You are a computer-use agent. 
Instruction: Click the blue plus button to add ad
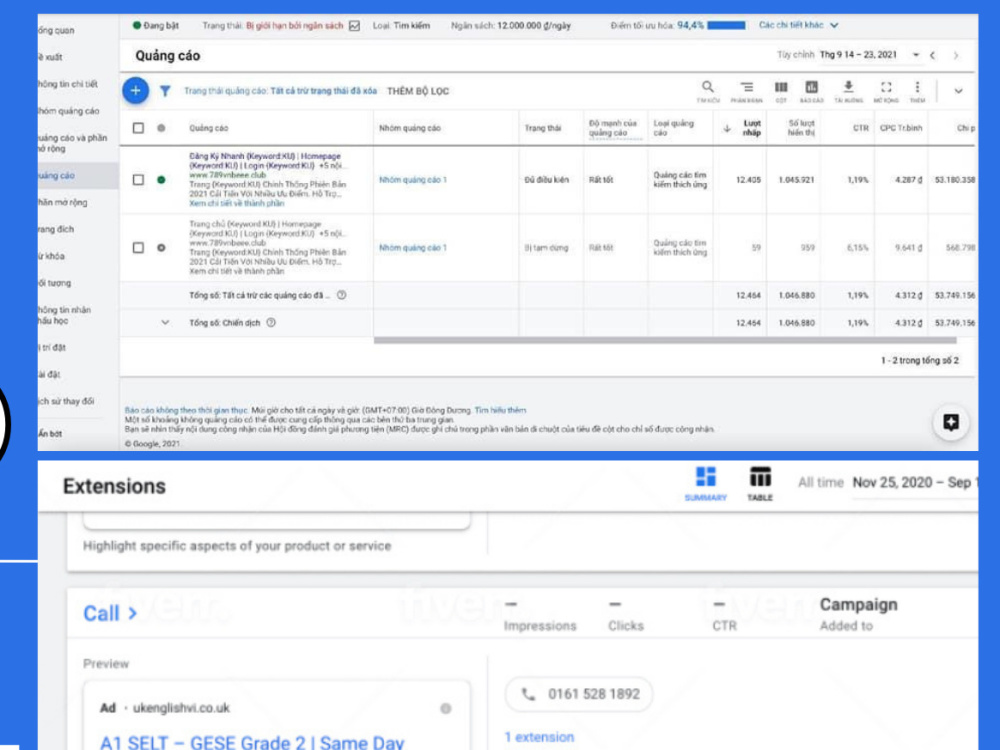pos(135,91)
